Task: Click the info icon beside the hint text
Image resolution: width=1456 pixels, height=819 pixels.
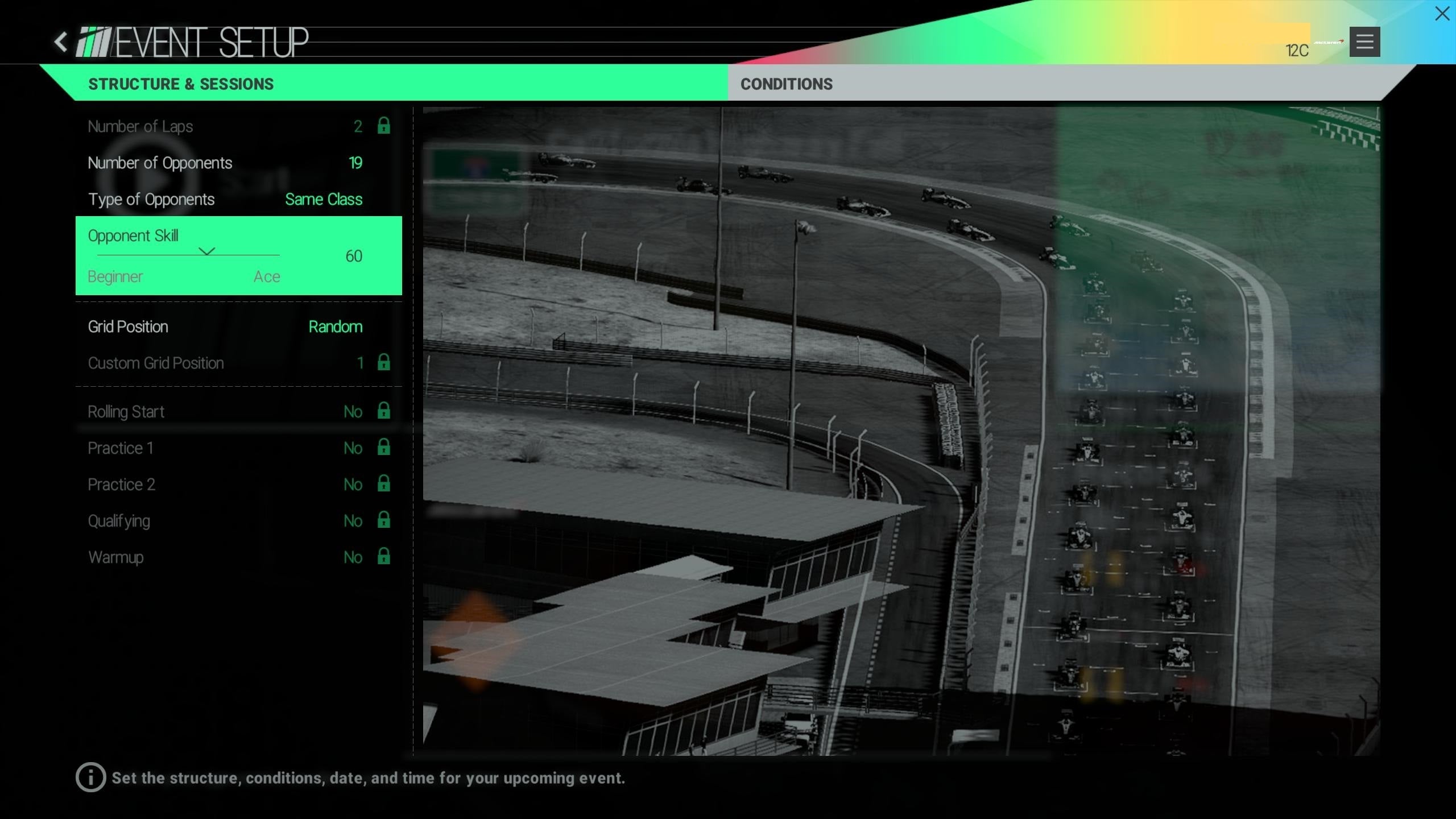Action: pyautogui.click(x=90, y=777)
